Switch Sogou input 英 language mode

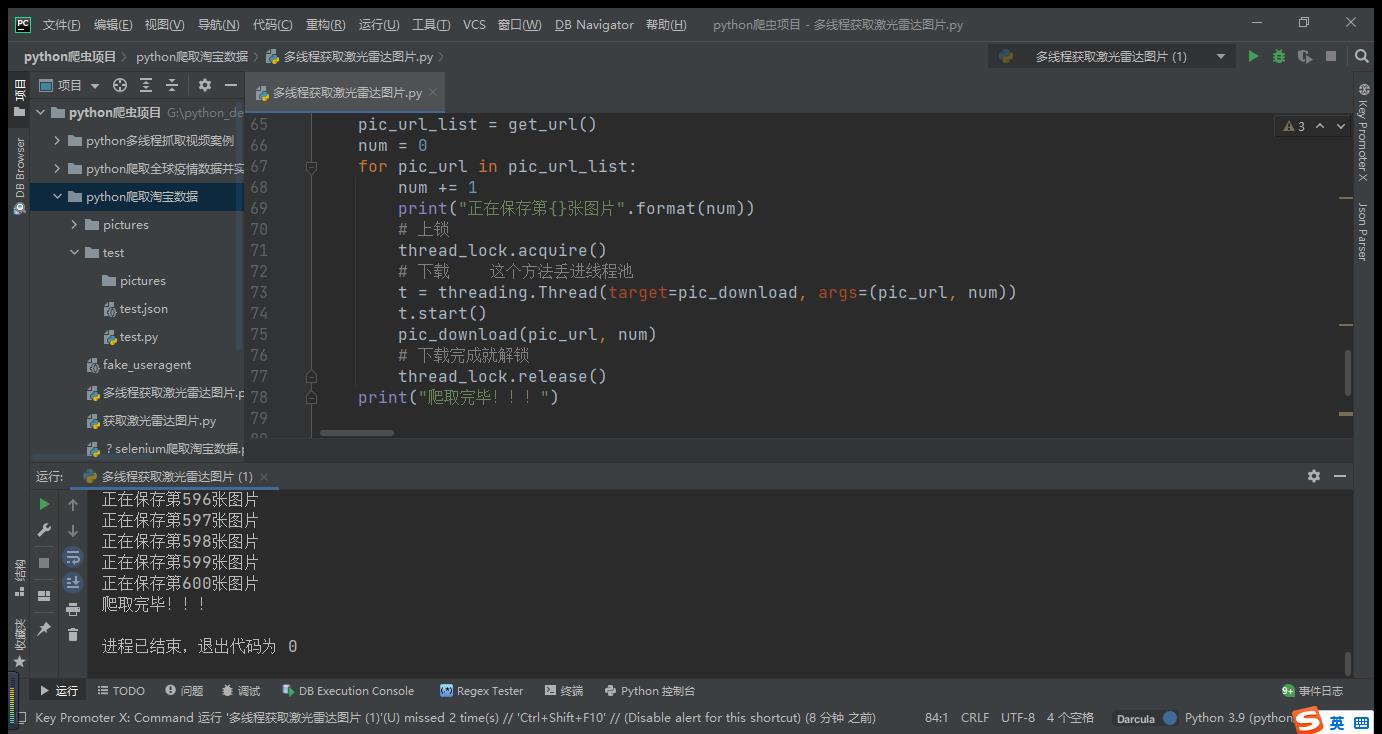coord(1337,722)
